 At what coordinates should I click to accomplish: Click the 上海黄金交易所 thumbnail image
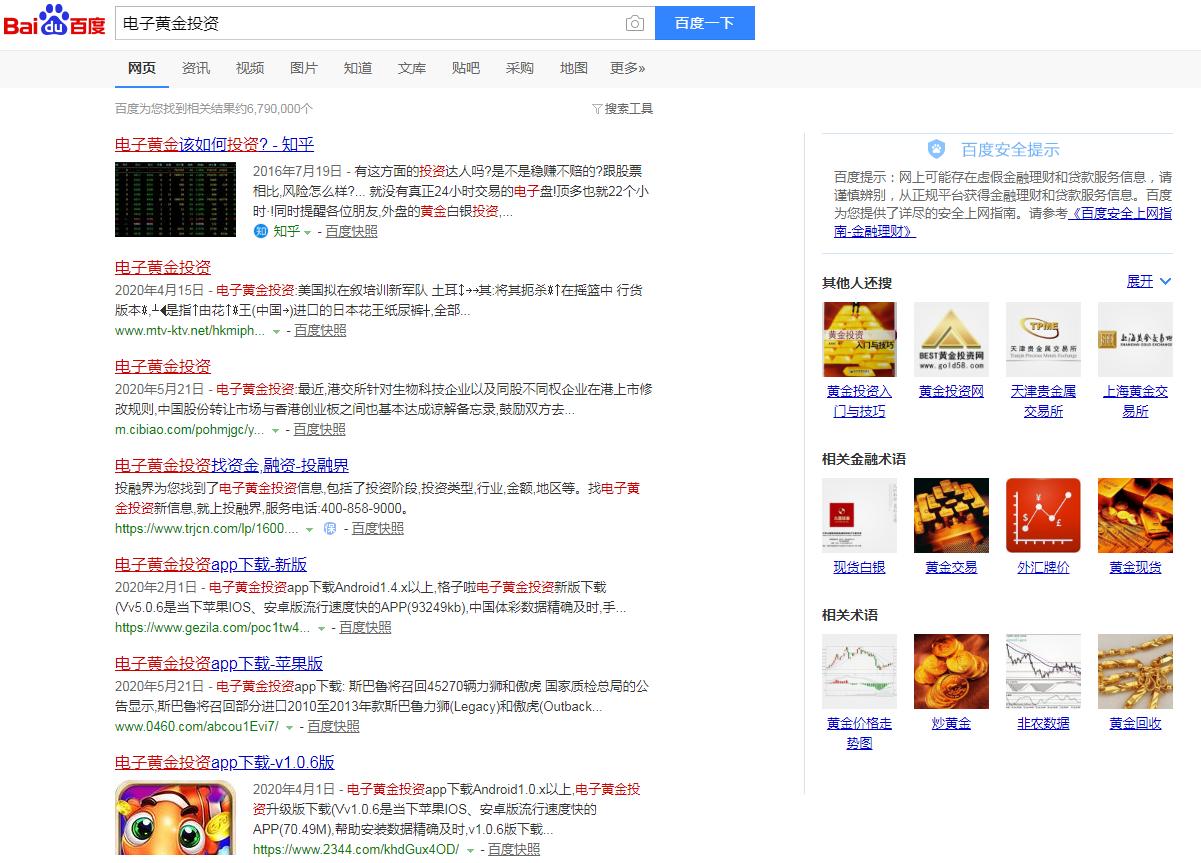1135,339
